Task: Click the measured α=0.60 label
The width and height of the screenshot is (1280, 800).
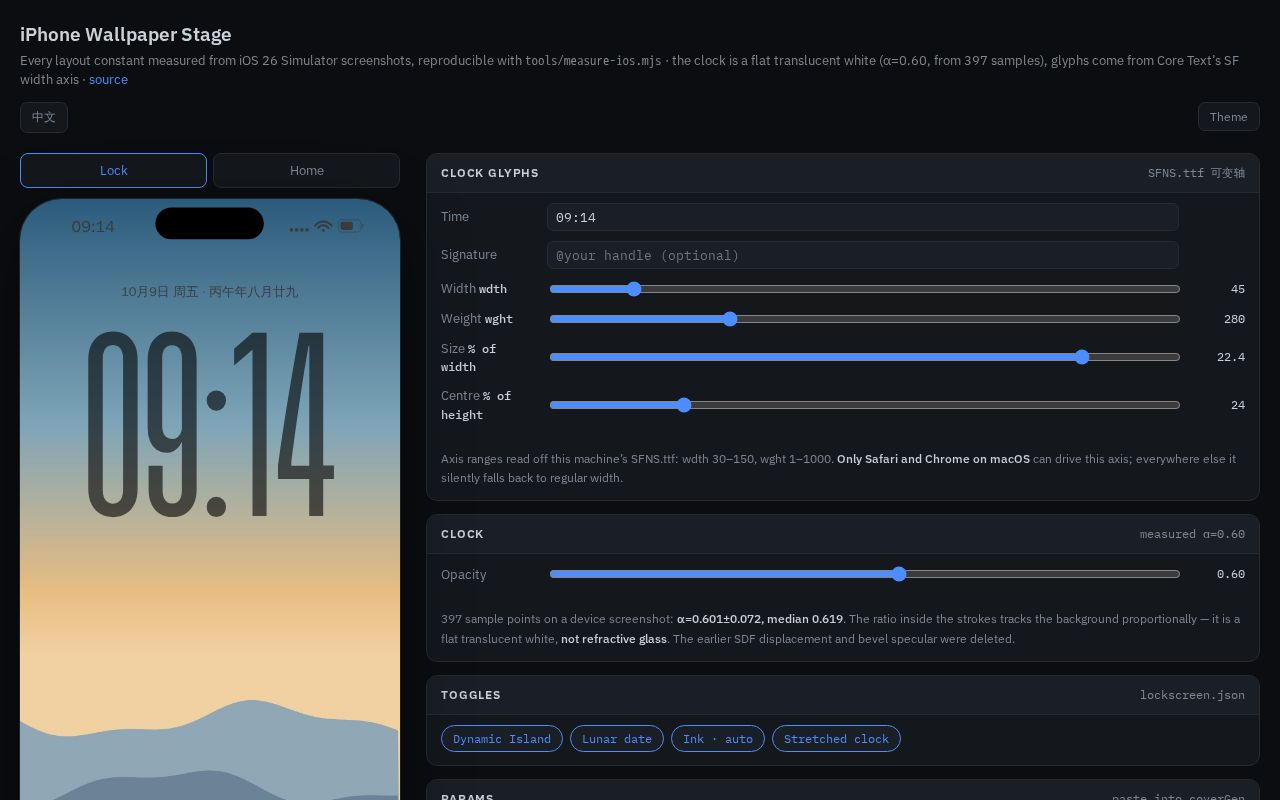Action: [1192, 534]
